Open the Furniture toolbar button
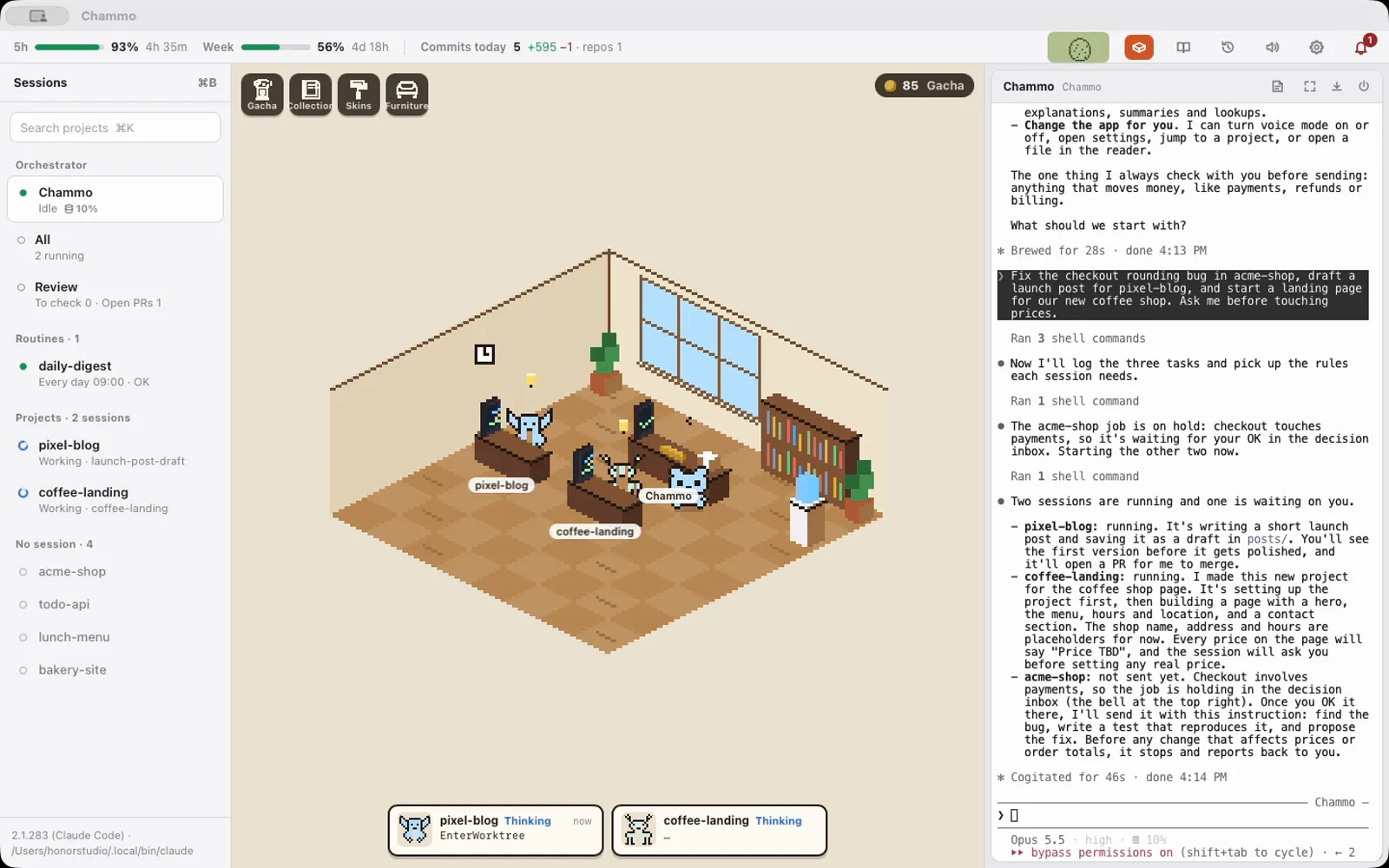The width and height of the screenshot is (1389, 868). point(407,94)
